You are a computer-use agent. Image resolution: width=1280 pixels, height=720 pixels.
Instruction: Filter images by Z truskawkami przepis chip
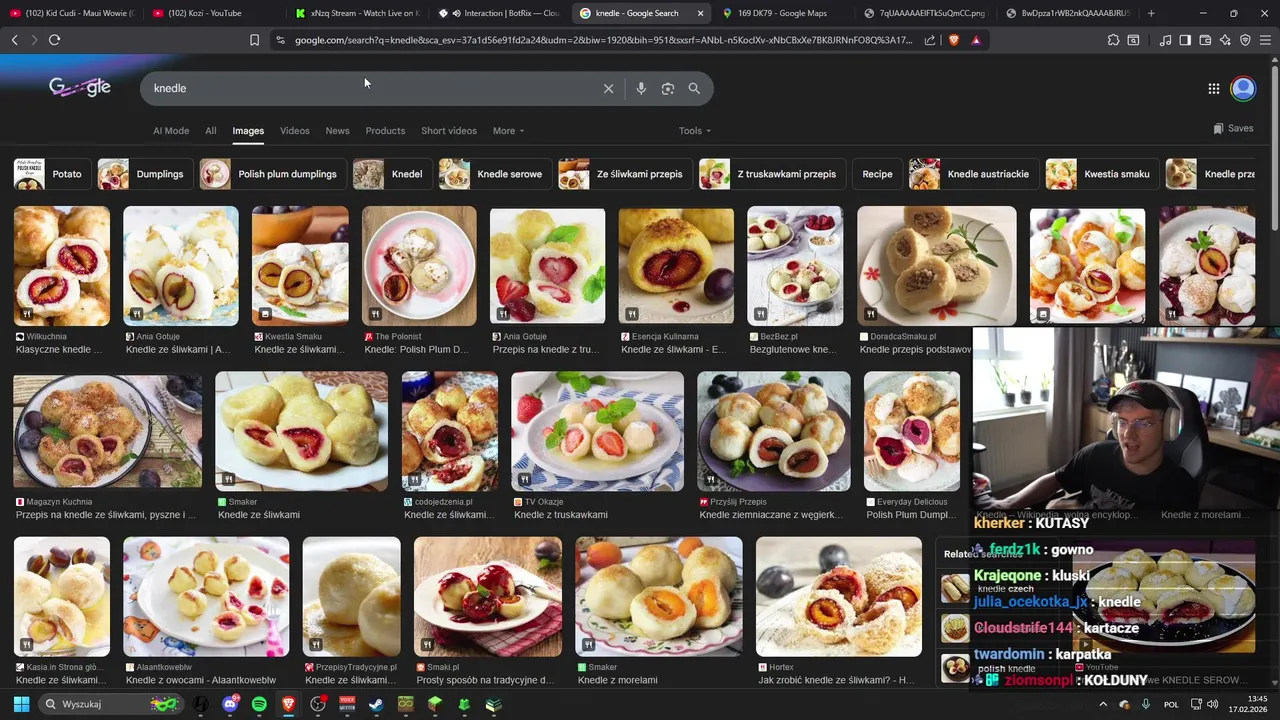(772, 174)
